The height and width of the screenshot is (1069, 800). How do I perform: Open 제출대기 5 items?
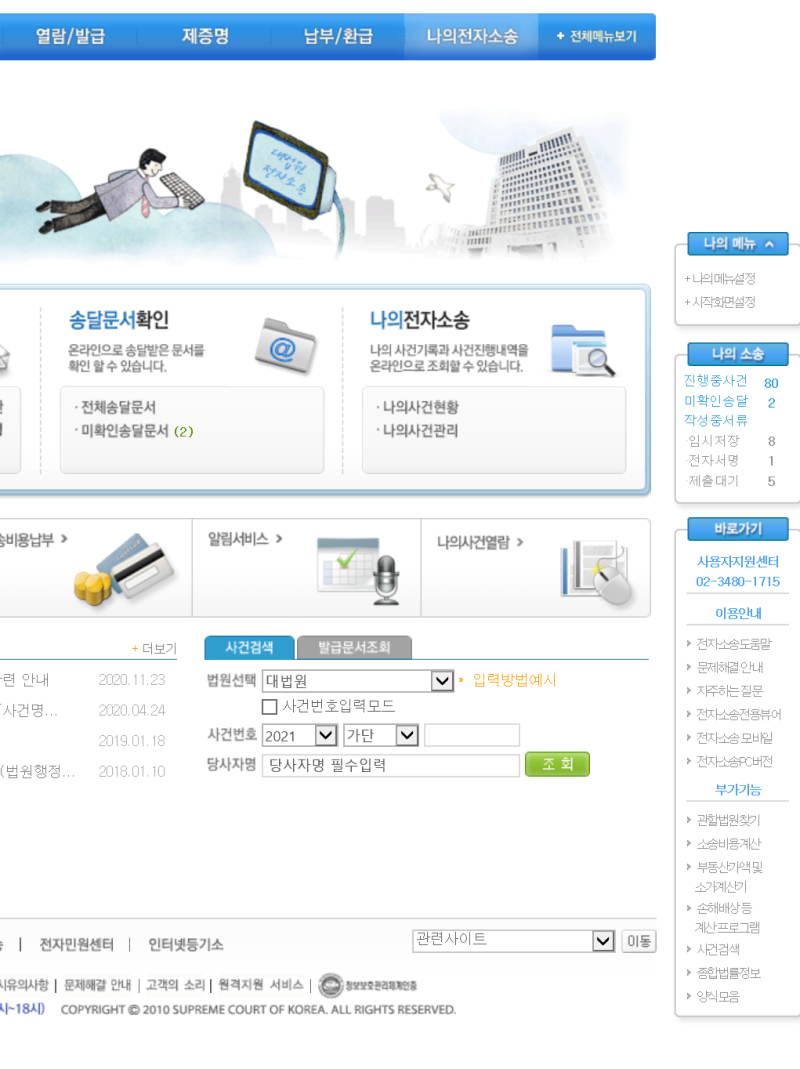[730, 481]
